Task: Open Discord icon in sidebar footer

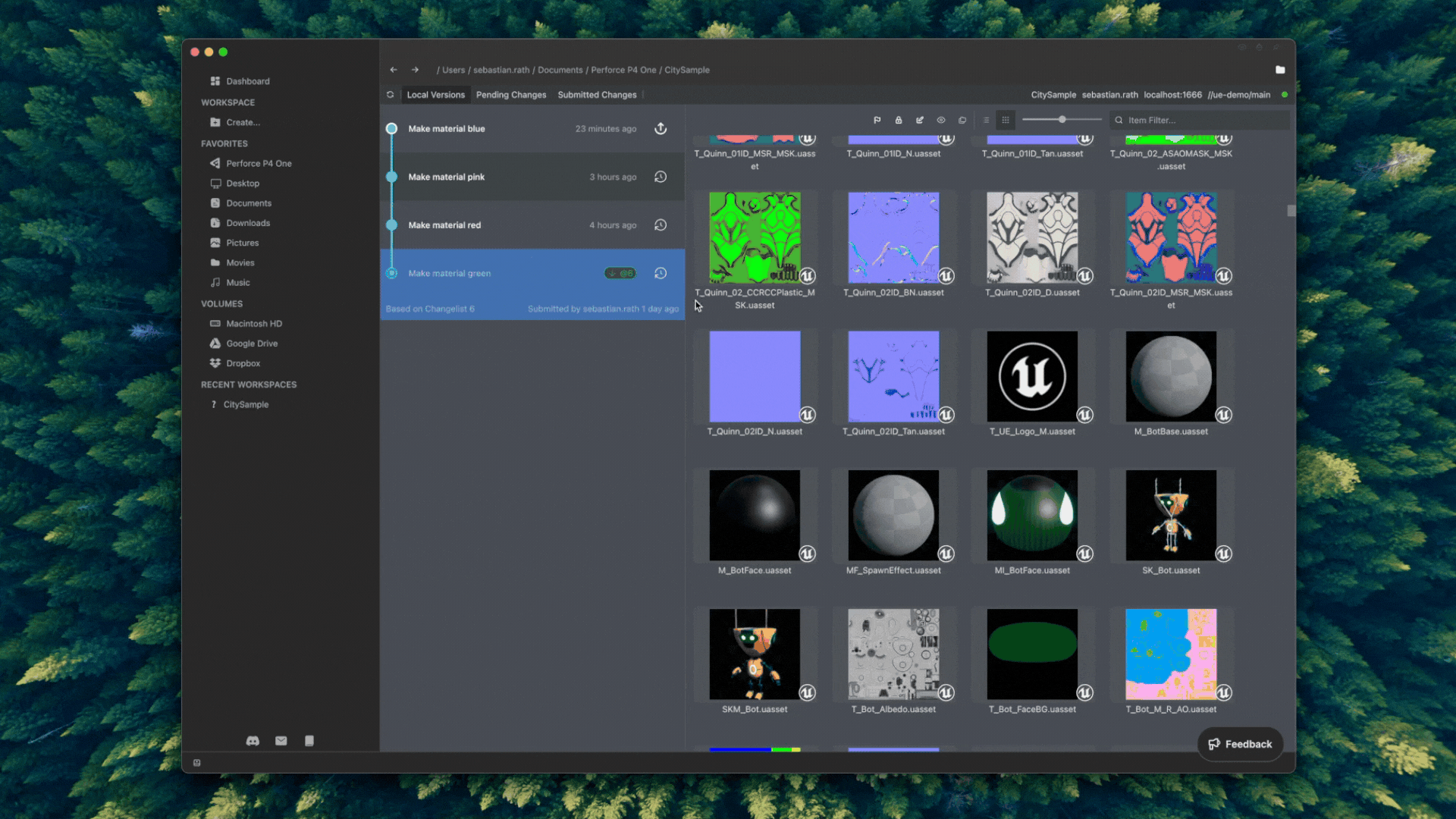Action: coord(253,741)
